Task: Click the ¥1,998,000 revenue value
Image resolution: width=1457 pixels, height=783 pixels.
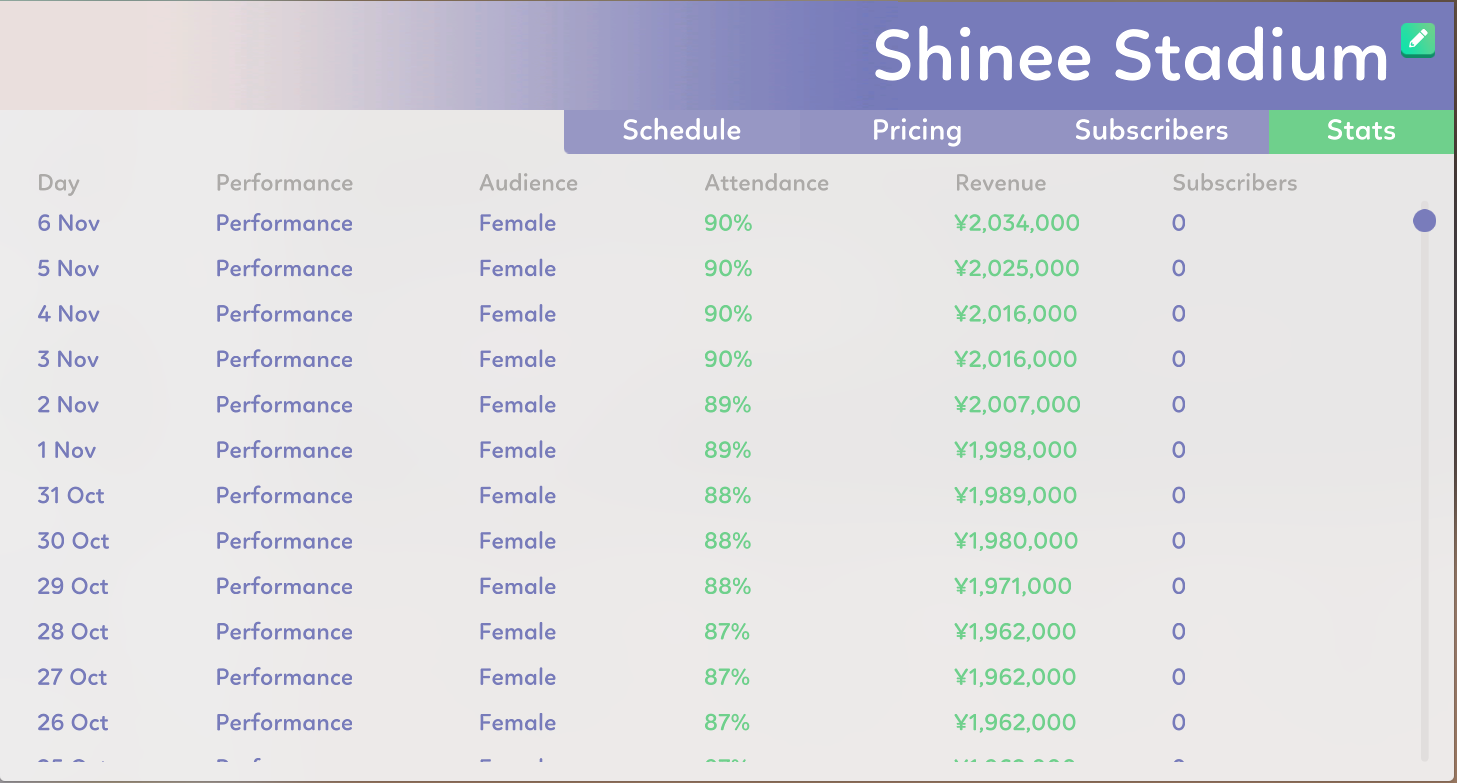Action: (1015, 450)
